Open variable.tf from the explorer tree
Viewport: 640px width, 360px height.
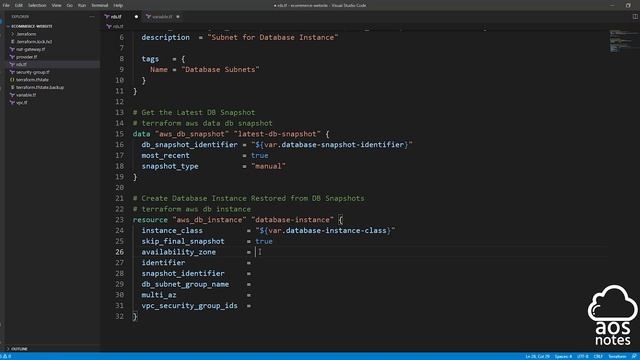(x=26, y=95)
